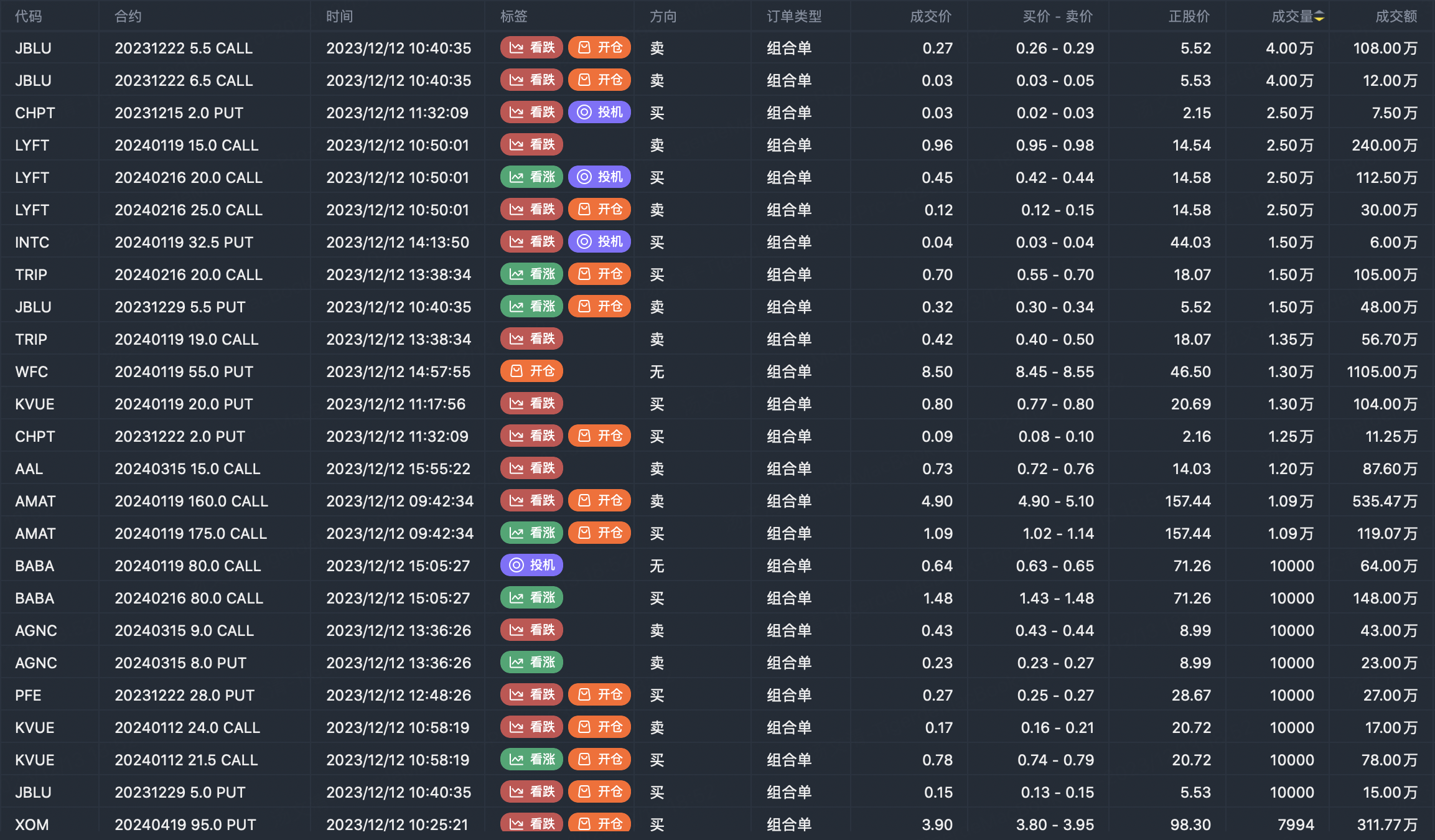Image resolution: width=1435 pixels, height=840 pixels.
Task: Click the 成交量 sort arrow indicator
Action: click(1319, 17)
